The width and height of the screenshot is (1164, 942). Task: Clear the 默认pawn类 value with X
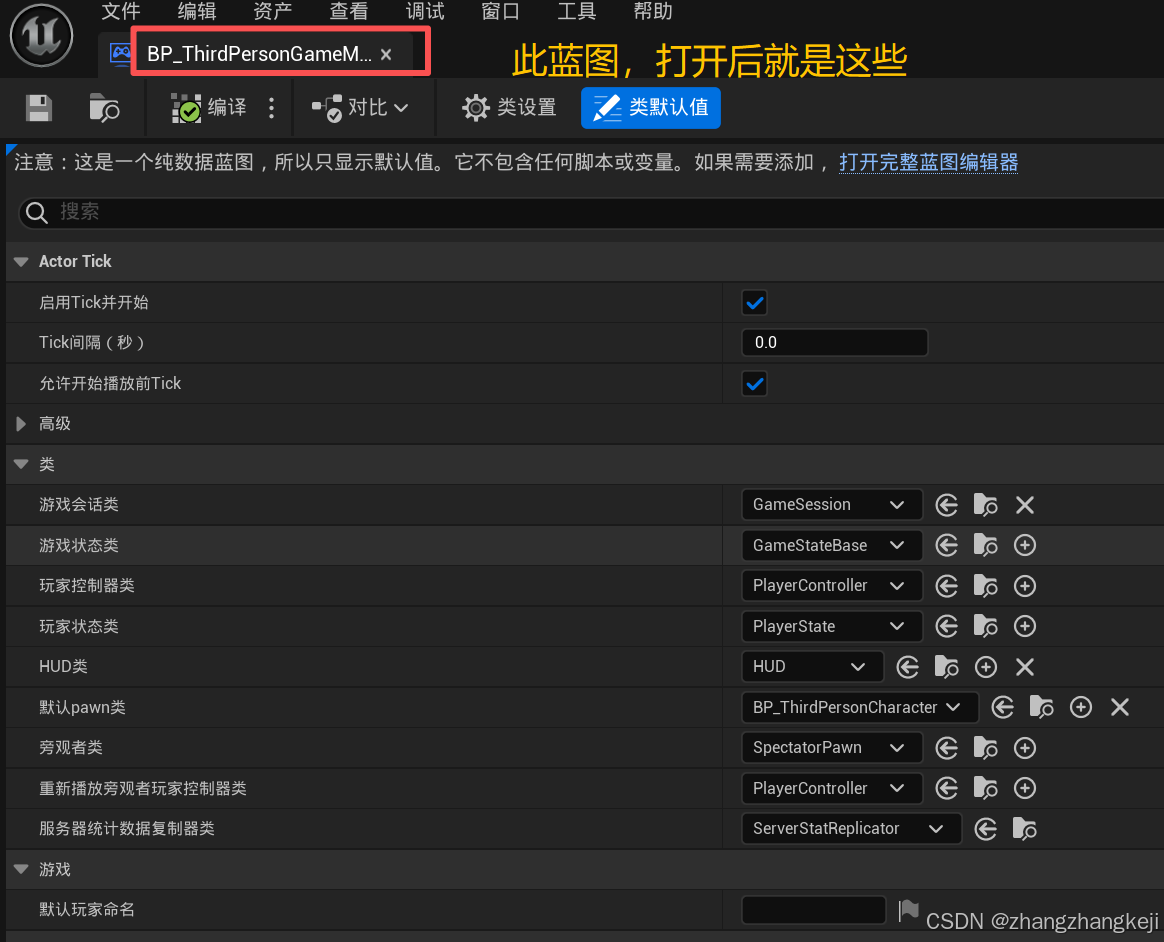1119,707
